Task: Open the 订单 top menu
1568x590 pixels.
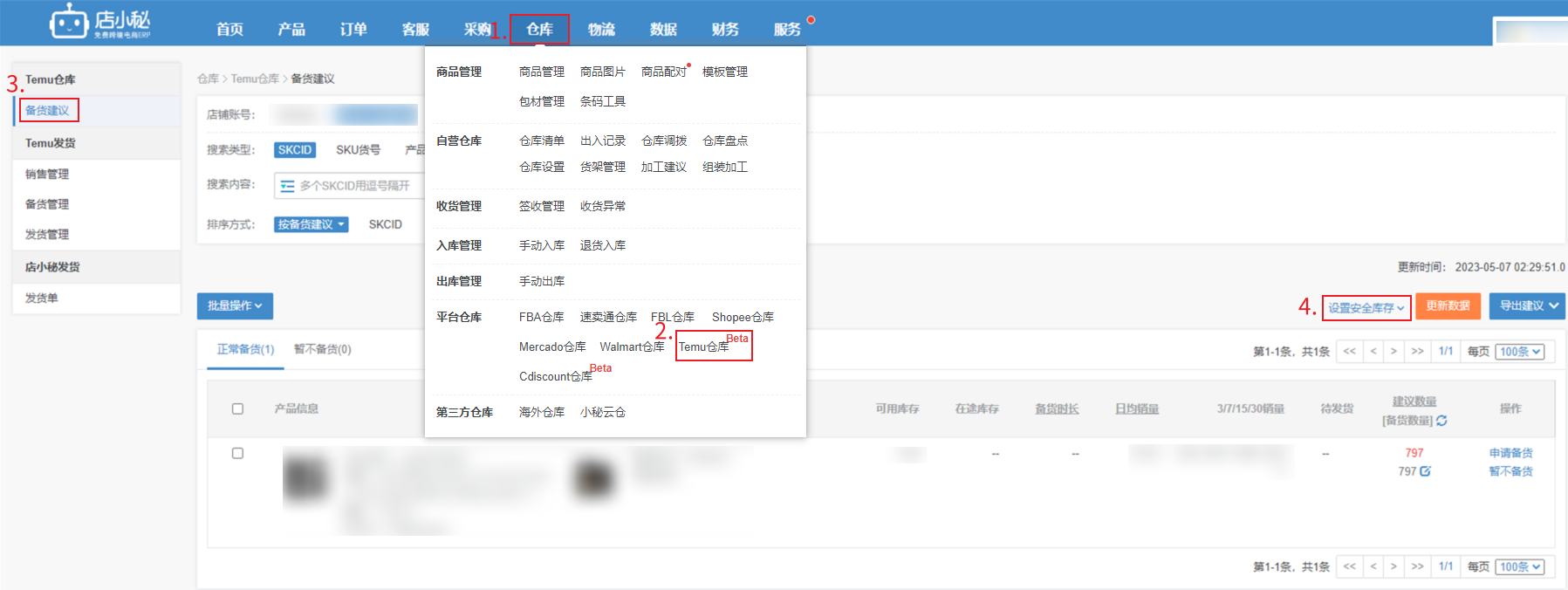Action: [353, 30]
